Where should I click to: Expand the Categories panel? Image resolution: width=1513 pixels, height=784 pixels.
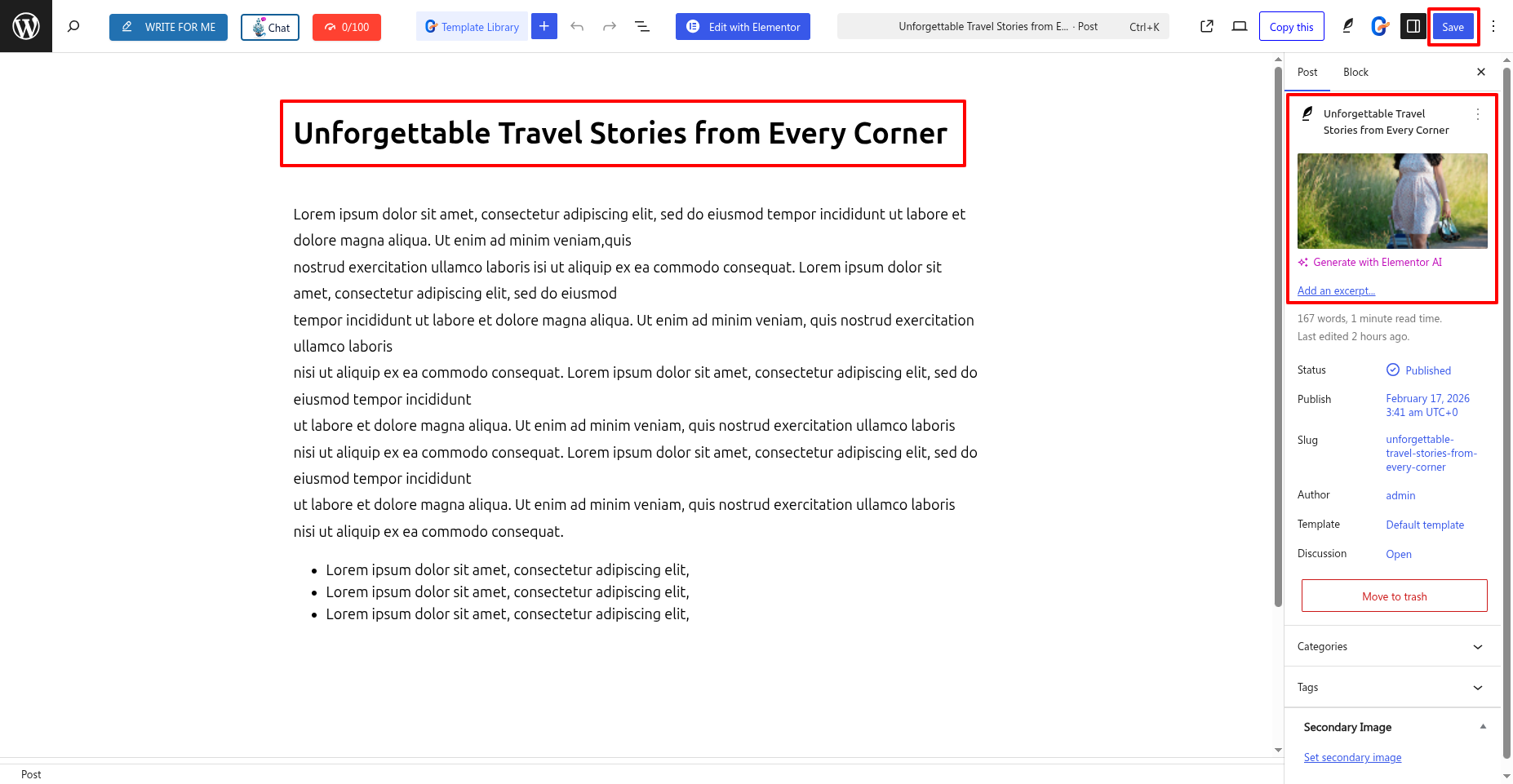pos(1391,646)
